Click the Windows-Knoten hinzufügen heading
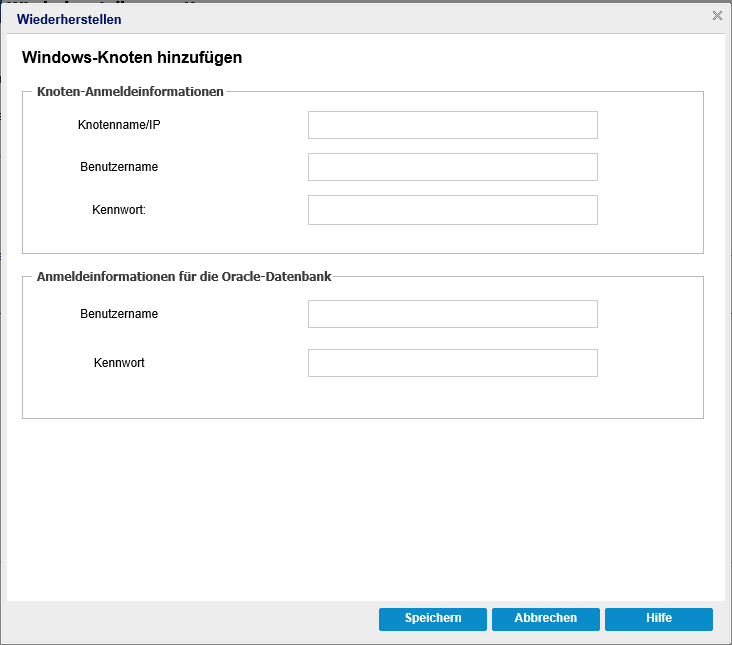 (132, 57)
